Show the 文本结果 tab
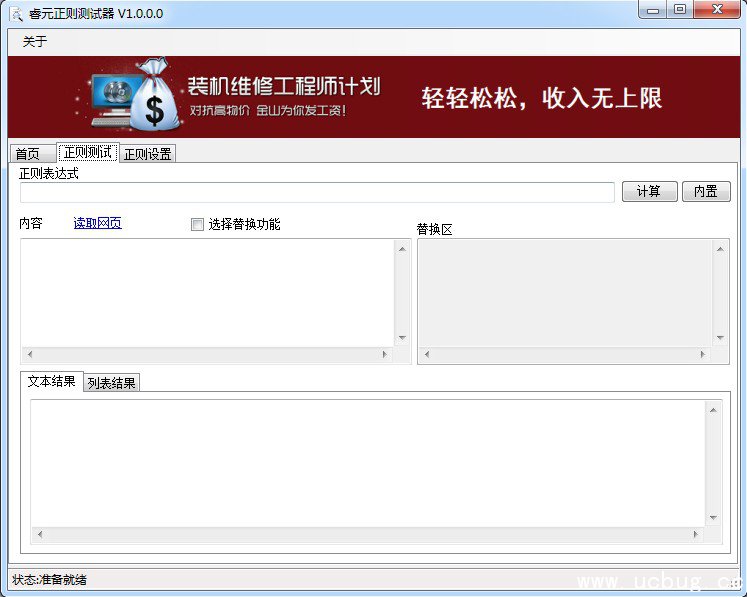This screenshot has height=597, width=747. coord(51,382)
